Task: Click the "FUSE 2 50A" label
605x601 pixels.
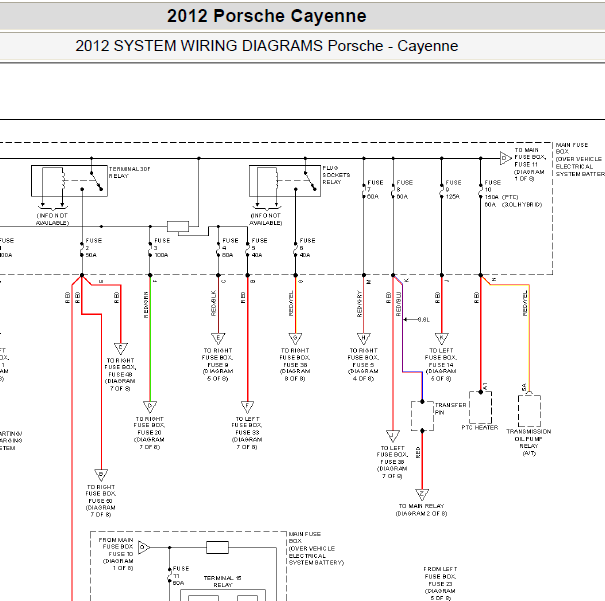Action: click(94, 248)
